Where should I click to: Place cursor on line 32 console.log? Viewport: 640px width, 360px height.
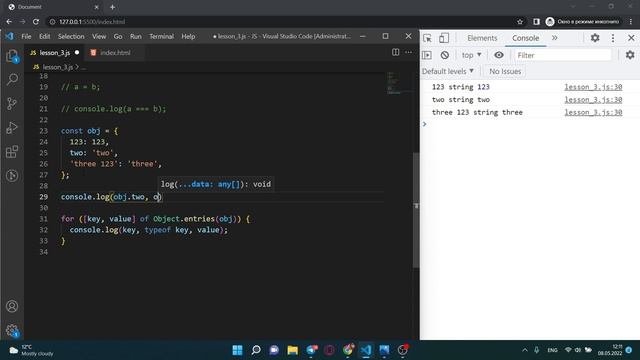[149, 230]
